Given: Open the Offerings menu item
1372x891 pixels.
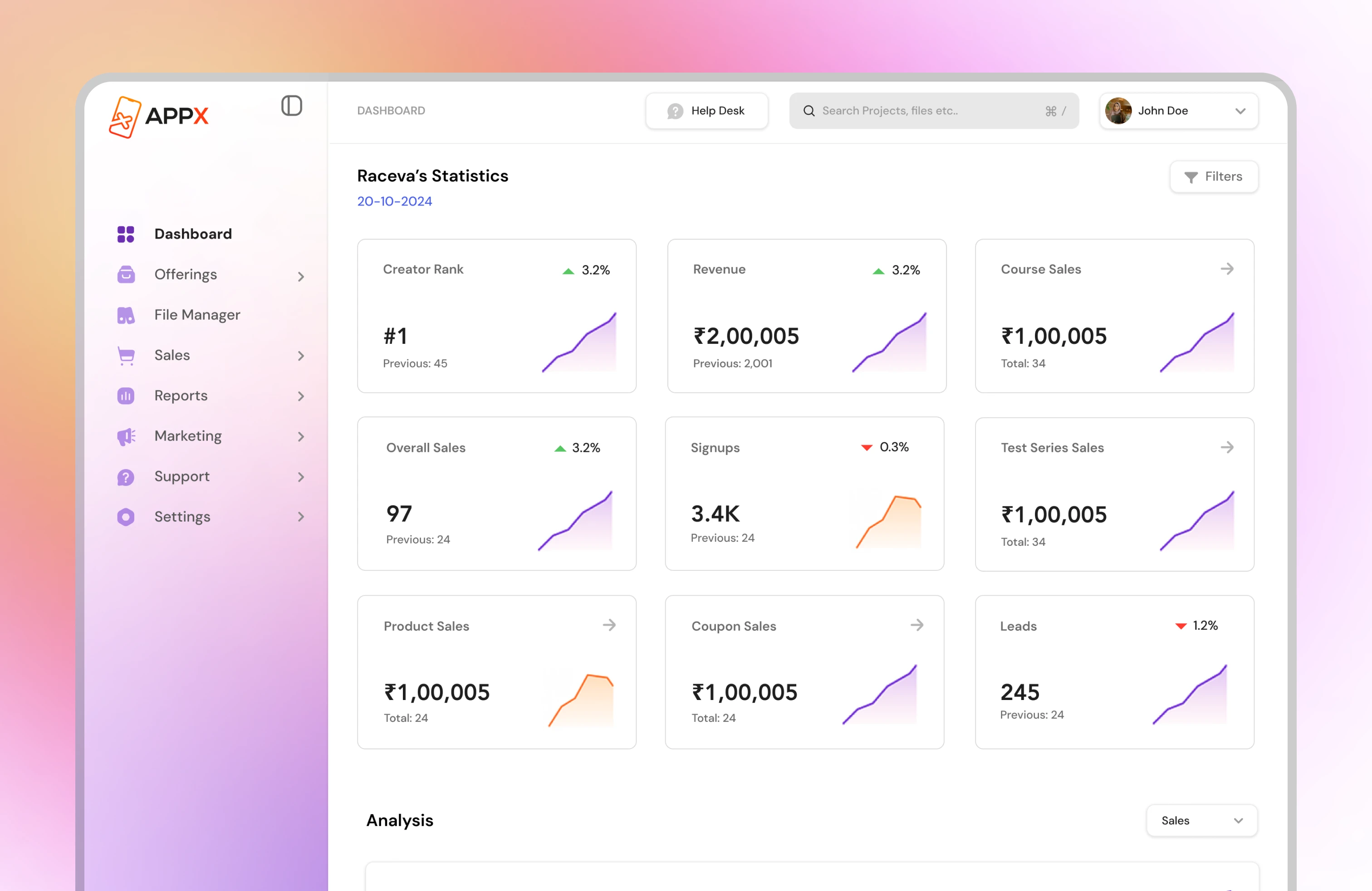Looking at the screenshot, I should point(186,274).
